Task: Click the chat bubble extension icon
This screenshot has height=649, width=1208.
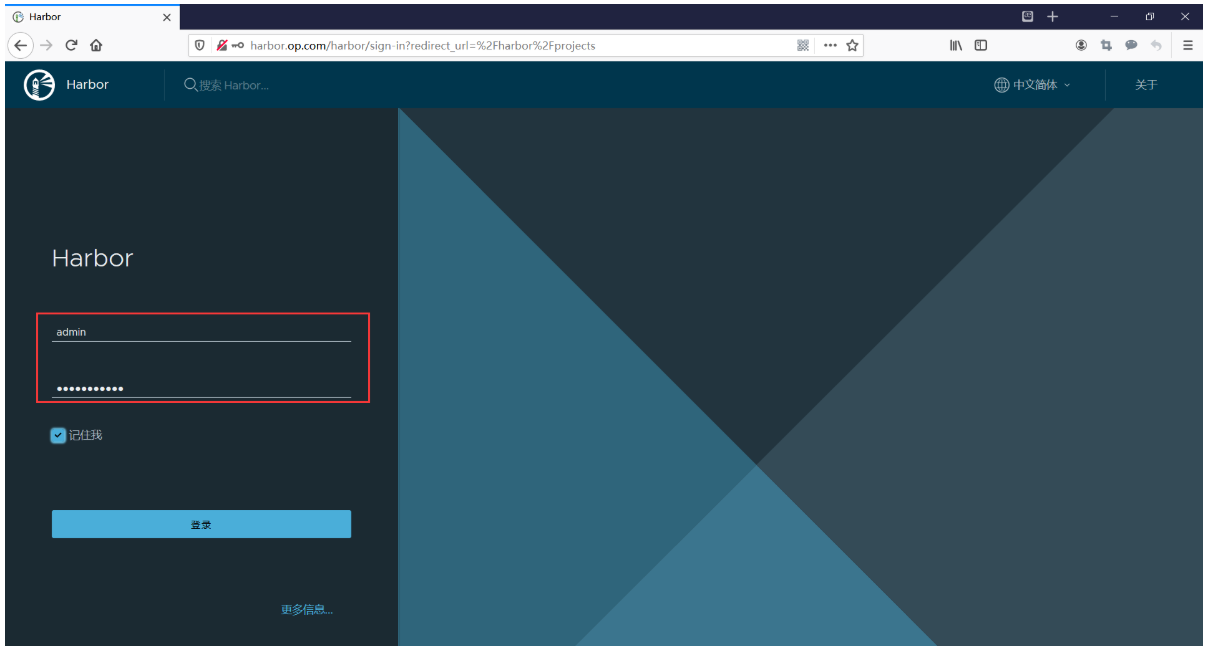Action: 1131,45
